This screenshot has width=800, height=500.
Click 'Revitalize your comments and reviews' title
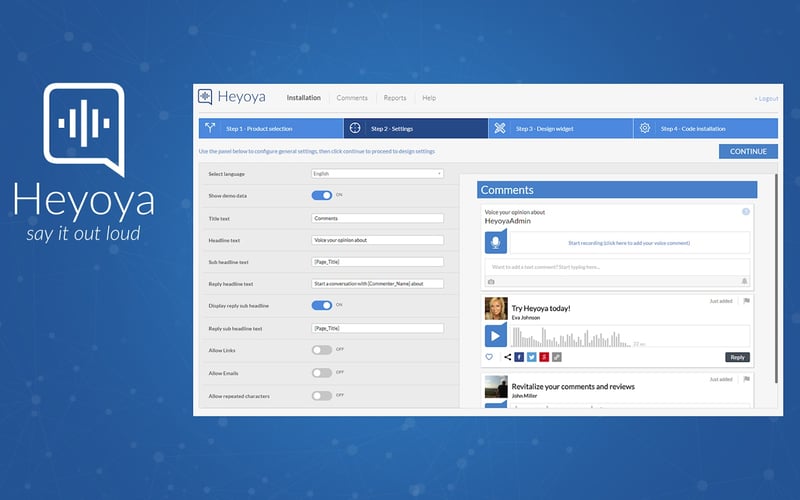point(573,387)
